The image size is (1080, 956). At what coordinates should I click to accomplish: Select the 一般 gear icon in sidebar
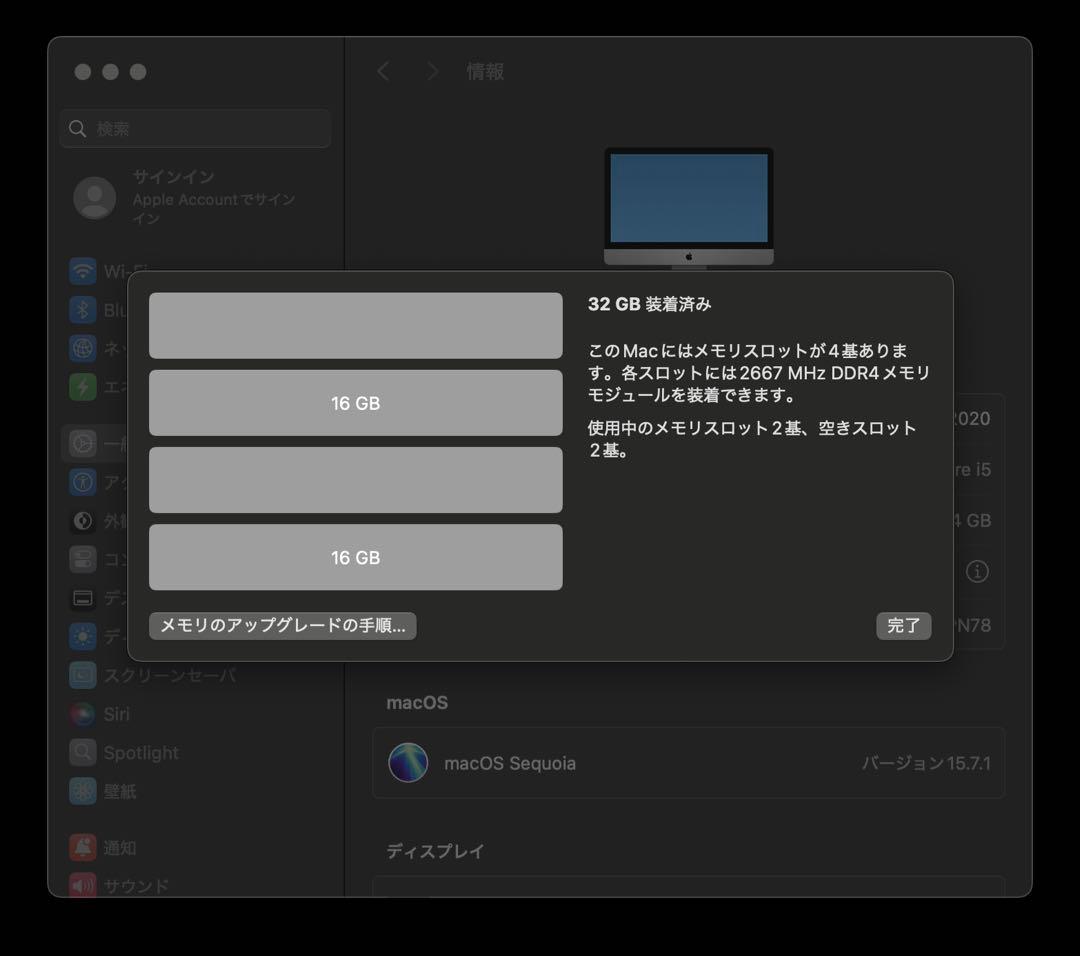(x=82, y=443)
